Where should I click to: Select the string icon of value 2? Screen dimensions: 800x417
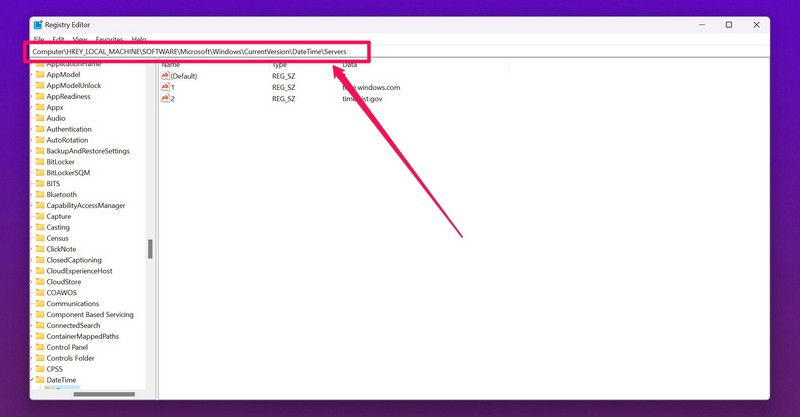(x=165, y=98)
